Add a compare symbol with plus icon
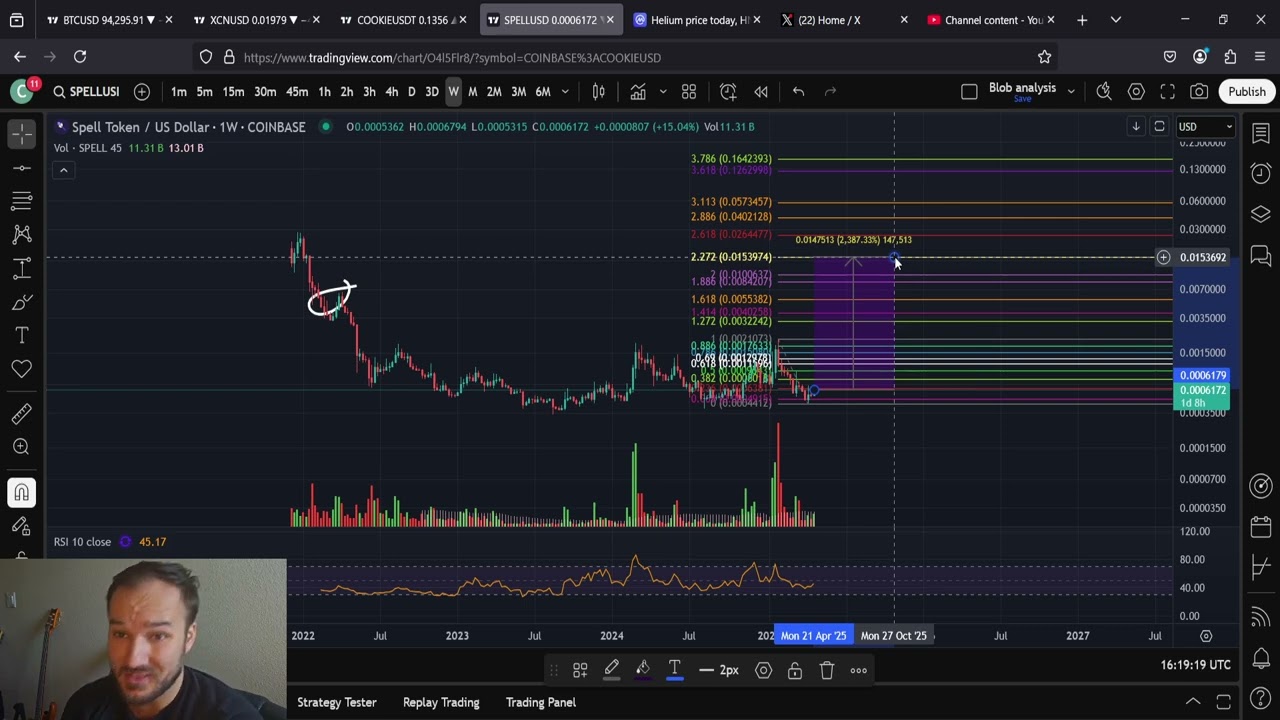The height and width of the screenshot is (720, 1280). click(x=142, y=92)
